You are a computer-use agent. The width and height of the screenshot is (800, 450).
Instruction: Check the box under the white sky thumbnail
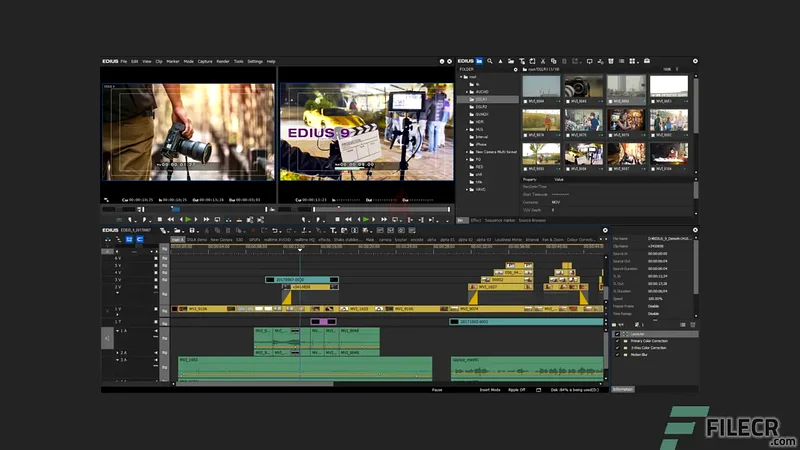pos(654,102)
